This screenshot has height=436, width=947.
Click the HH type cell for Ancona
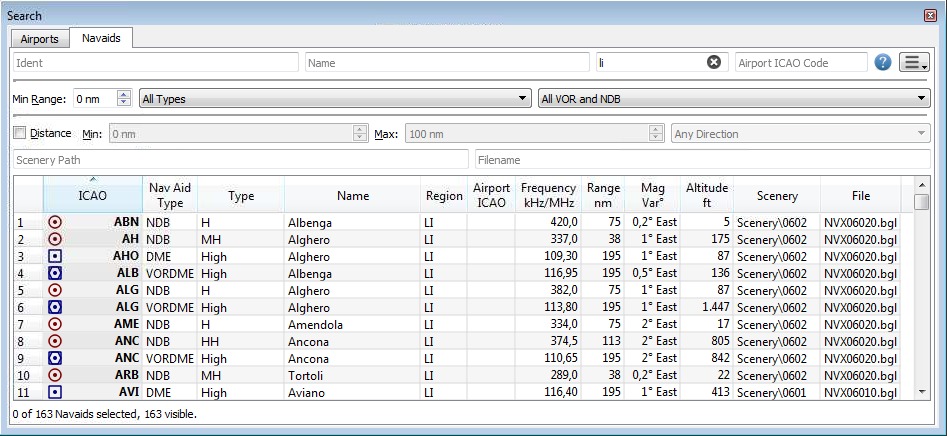tap(241, 341)
